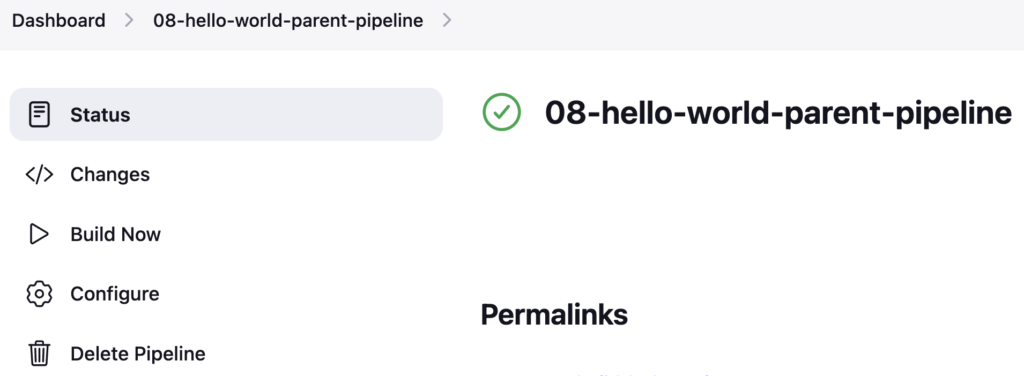Viewport: 1024px width, 376px height.
Task: Go to Dashboard via breadcrumb
Action: click(x=59, y=21)
